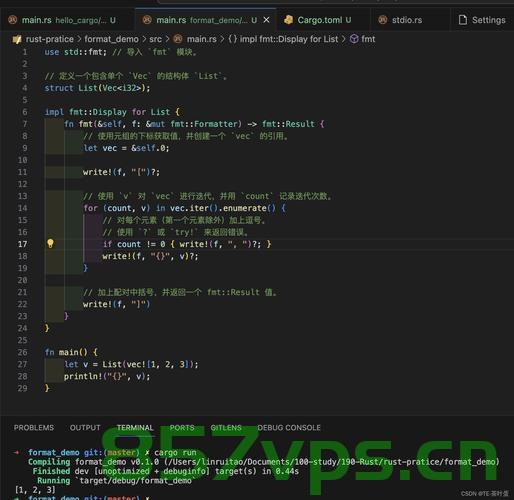Click rust-pratice folder icon in breadcrumb

(17, 39)
